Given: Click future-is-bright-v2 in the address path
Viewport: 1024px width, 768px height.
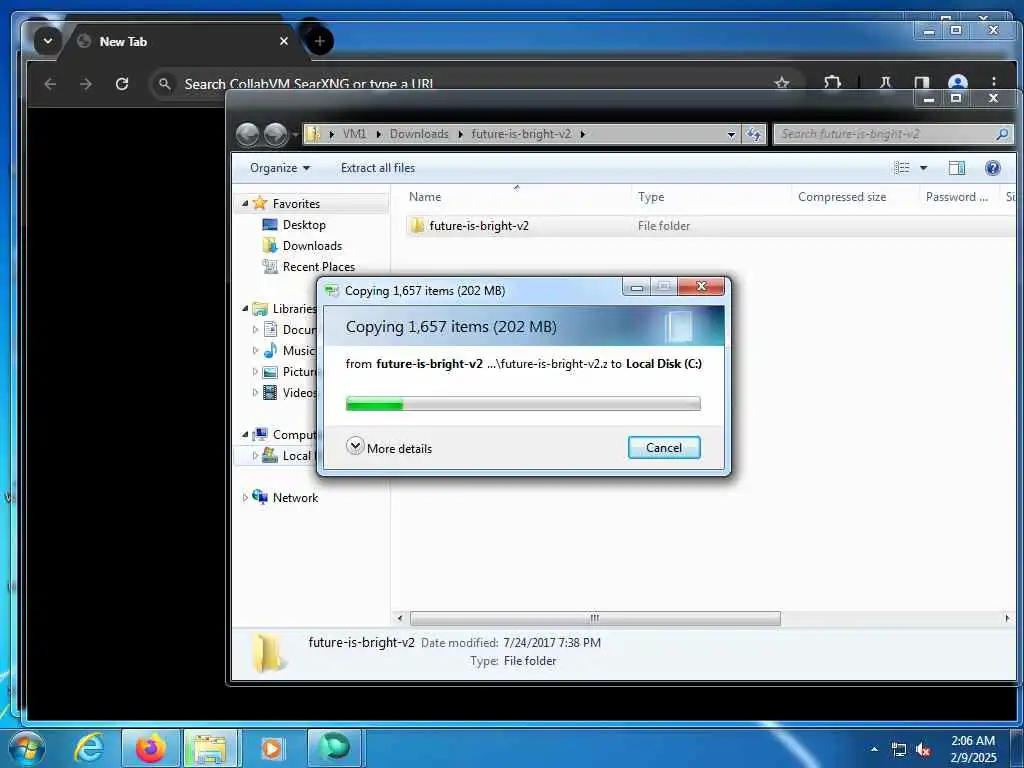Looking at the screenshot, I should pyautogui.click(x=520, y=134).
